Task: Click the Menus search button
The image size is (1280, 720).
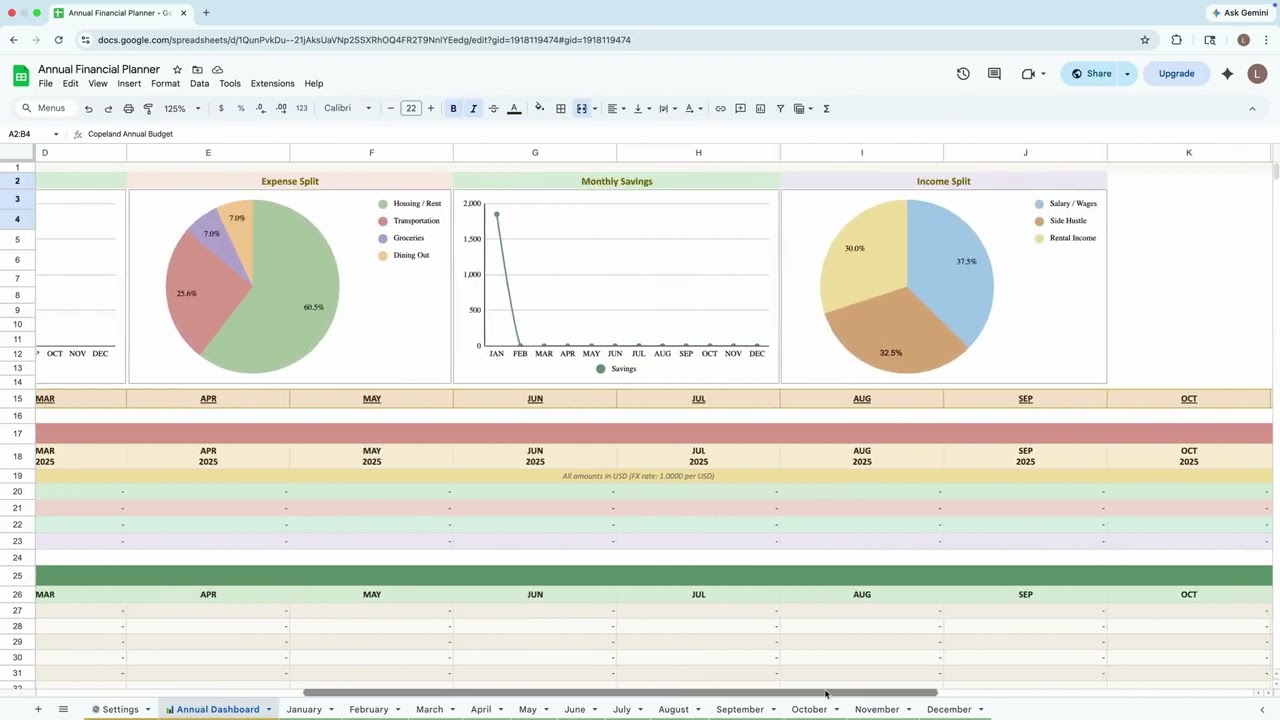Action: coord(44,109)
